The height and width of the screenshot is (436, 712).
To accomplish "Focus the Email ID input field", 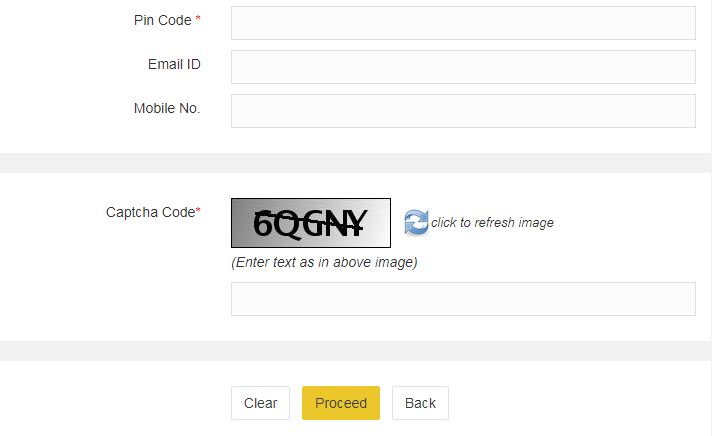I will 463,67.
